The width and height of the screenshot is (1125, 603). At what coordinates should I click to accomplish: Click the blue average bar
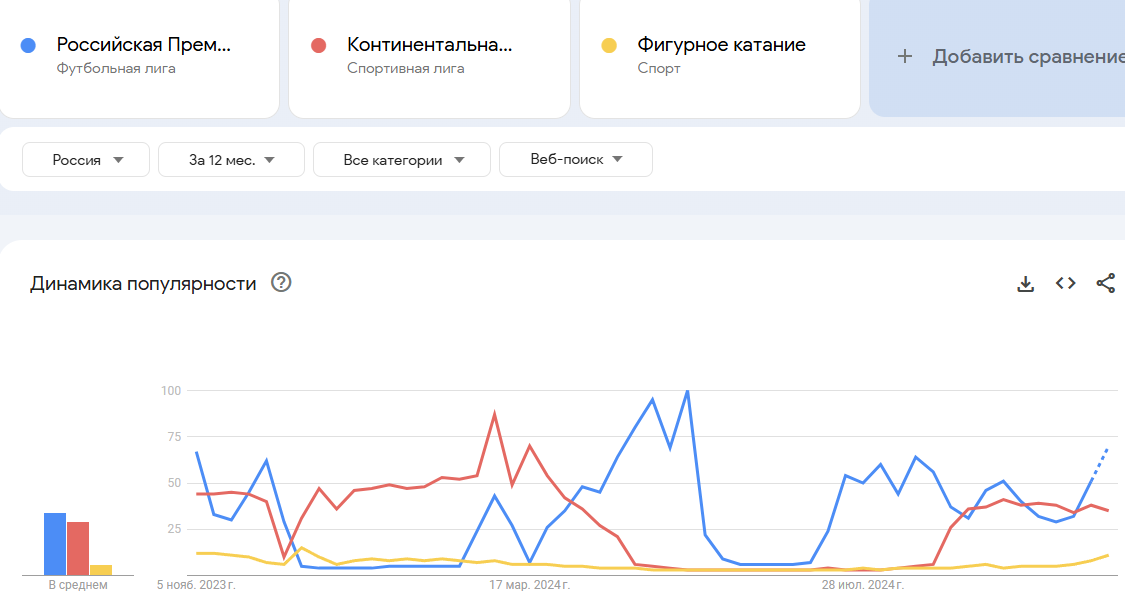click(54, 544)
